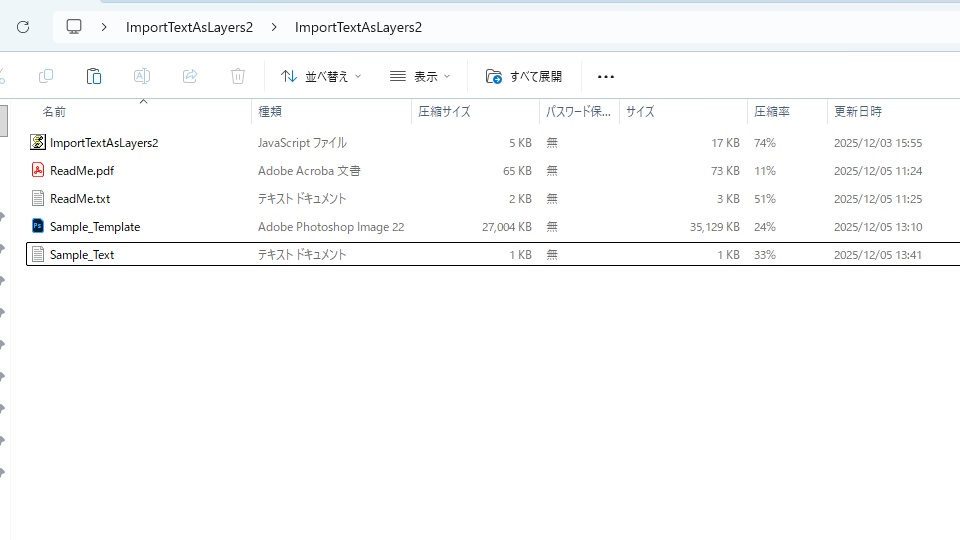Screen dimensions: 960x540
Task: Click the 11% compression ratio value
Action: point(765,171)
